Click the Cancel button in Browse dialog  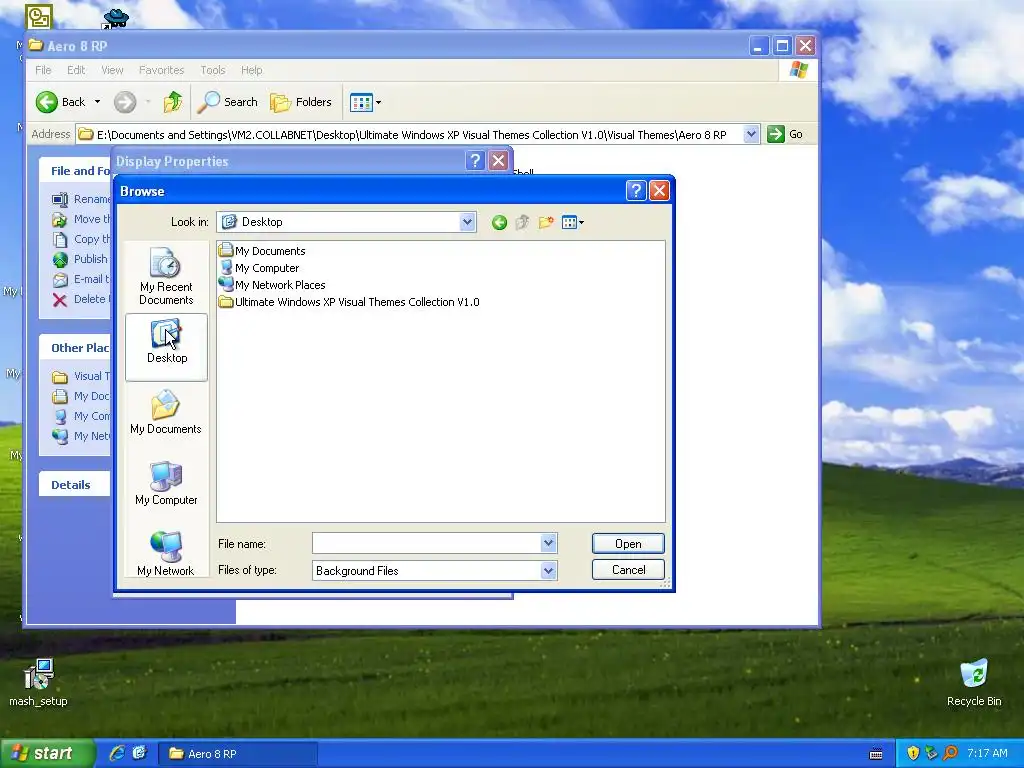click(628, 569)
